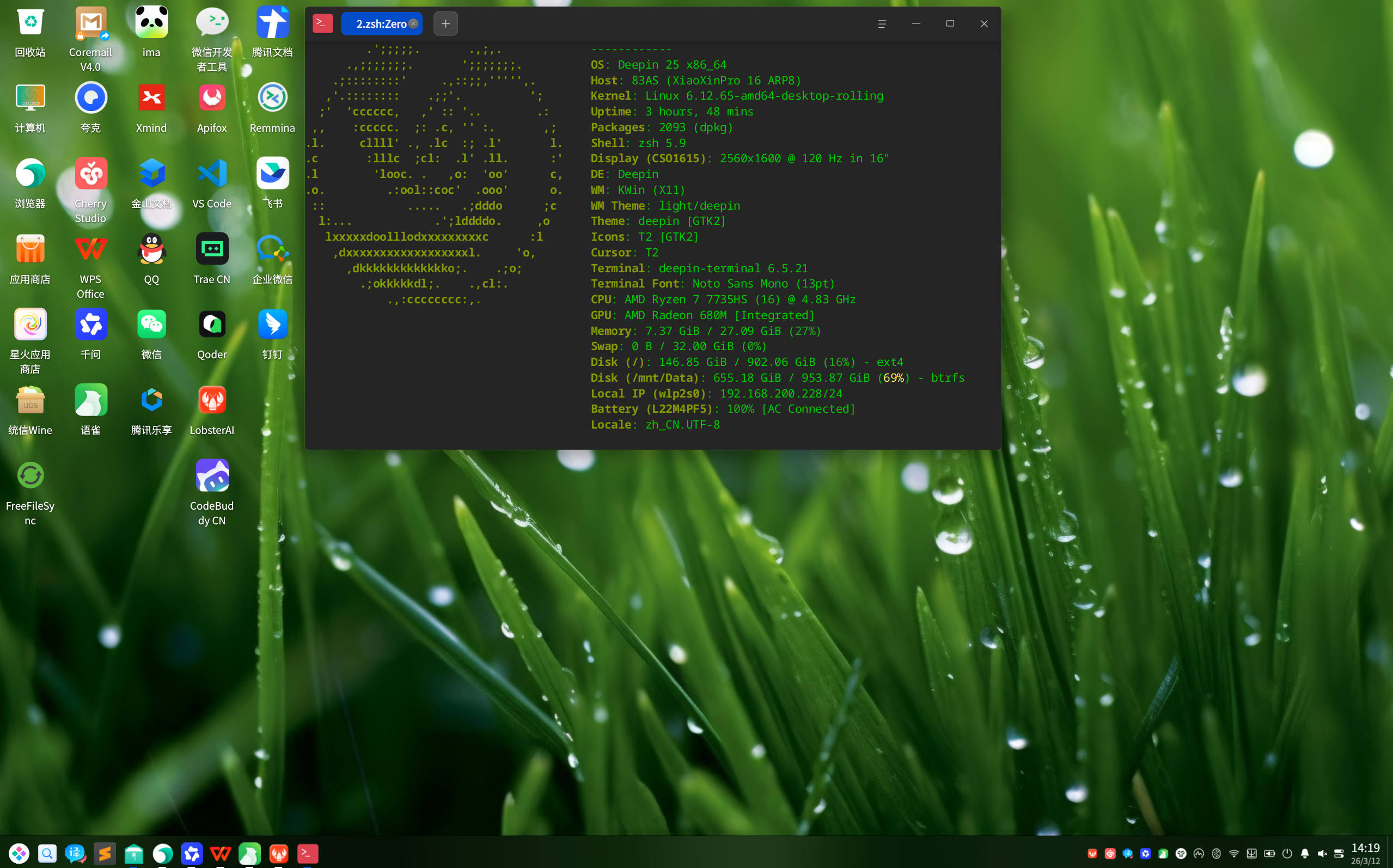The width and height of the screenshot is (1393, 868).
Task: Open VS Code desktop shortcut
Action: 212,173
